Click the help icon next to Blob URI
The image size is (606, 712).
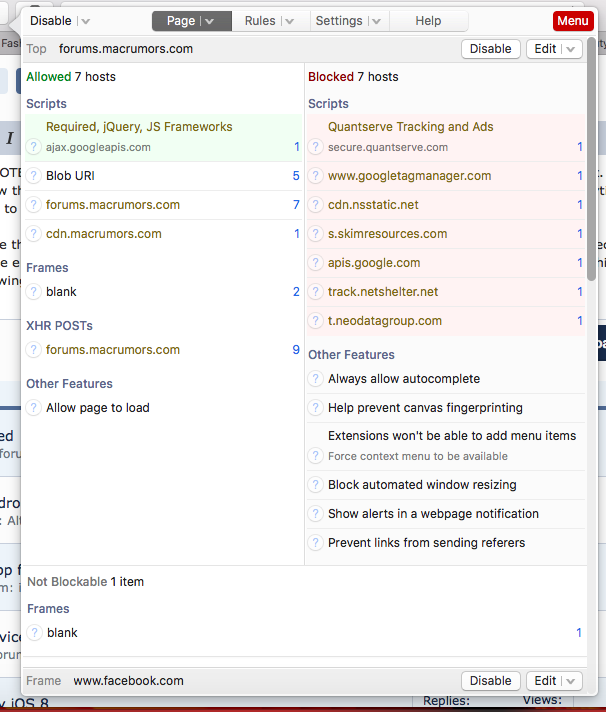pyautogui.click(x=33, y=176)
